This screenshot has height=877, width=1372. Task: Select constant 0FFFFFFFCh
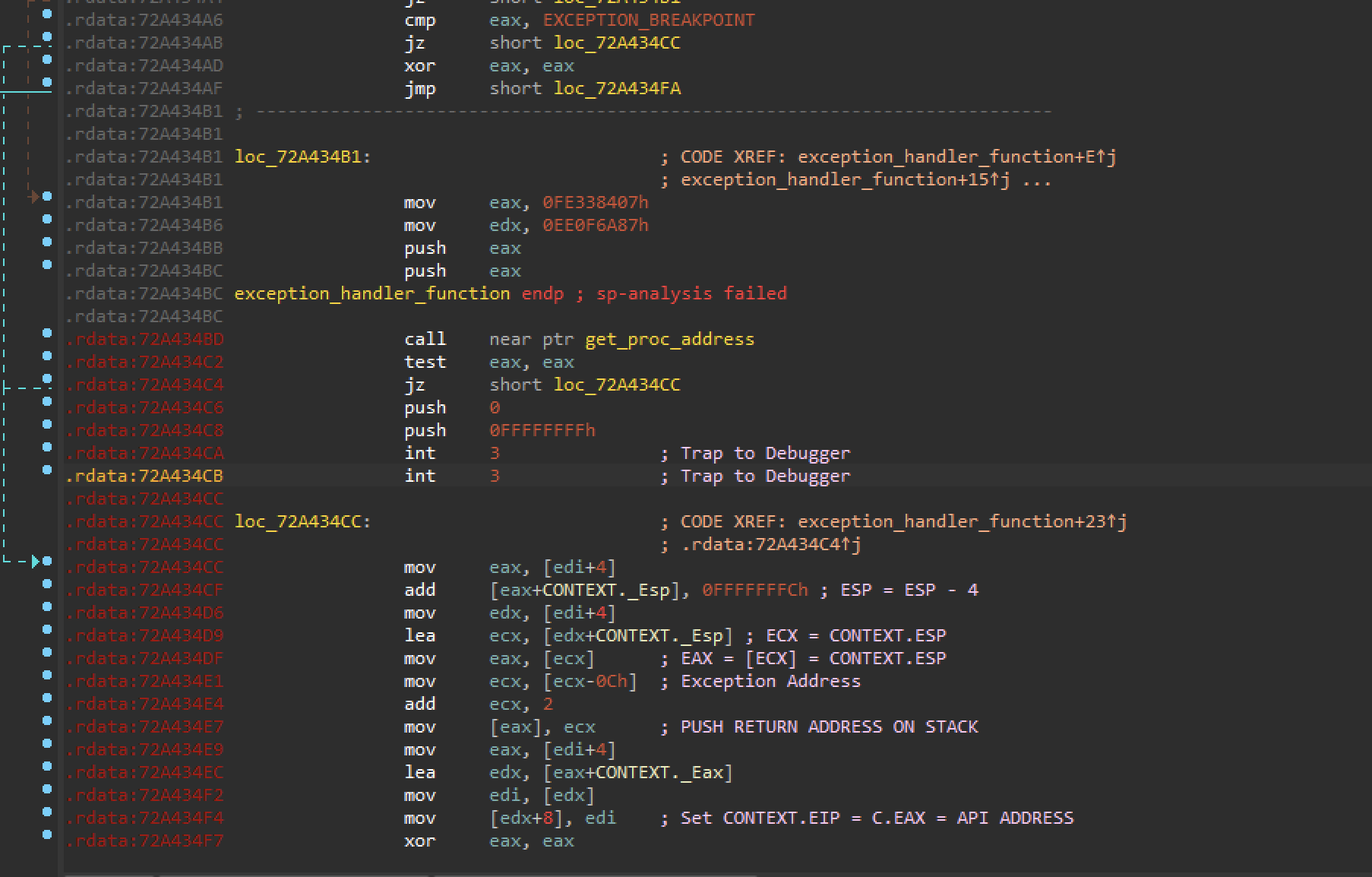click(755, 590)
